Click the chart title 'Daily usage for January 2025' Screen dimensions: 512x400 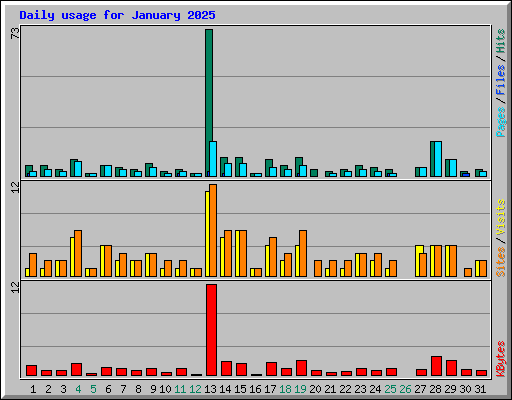click(117, 15)
